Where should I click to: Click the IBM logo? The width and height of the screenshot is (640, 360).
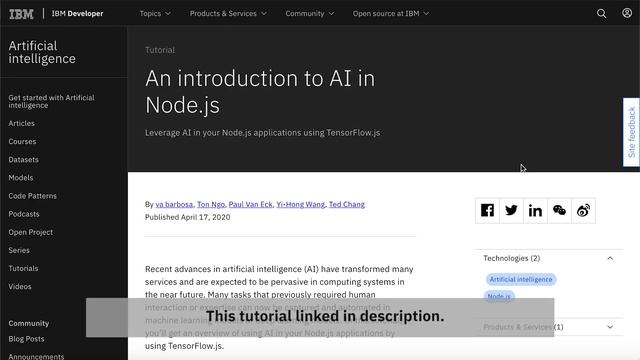[21, 14]
